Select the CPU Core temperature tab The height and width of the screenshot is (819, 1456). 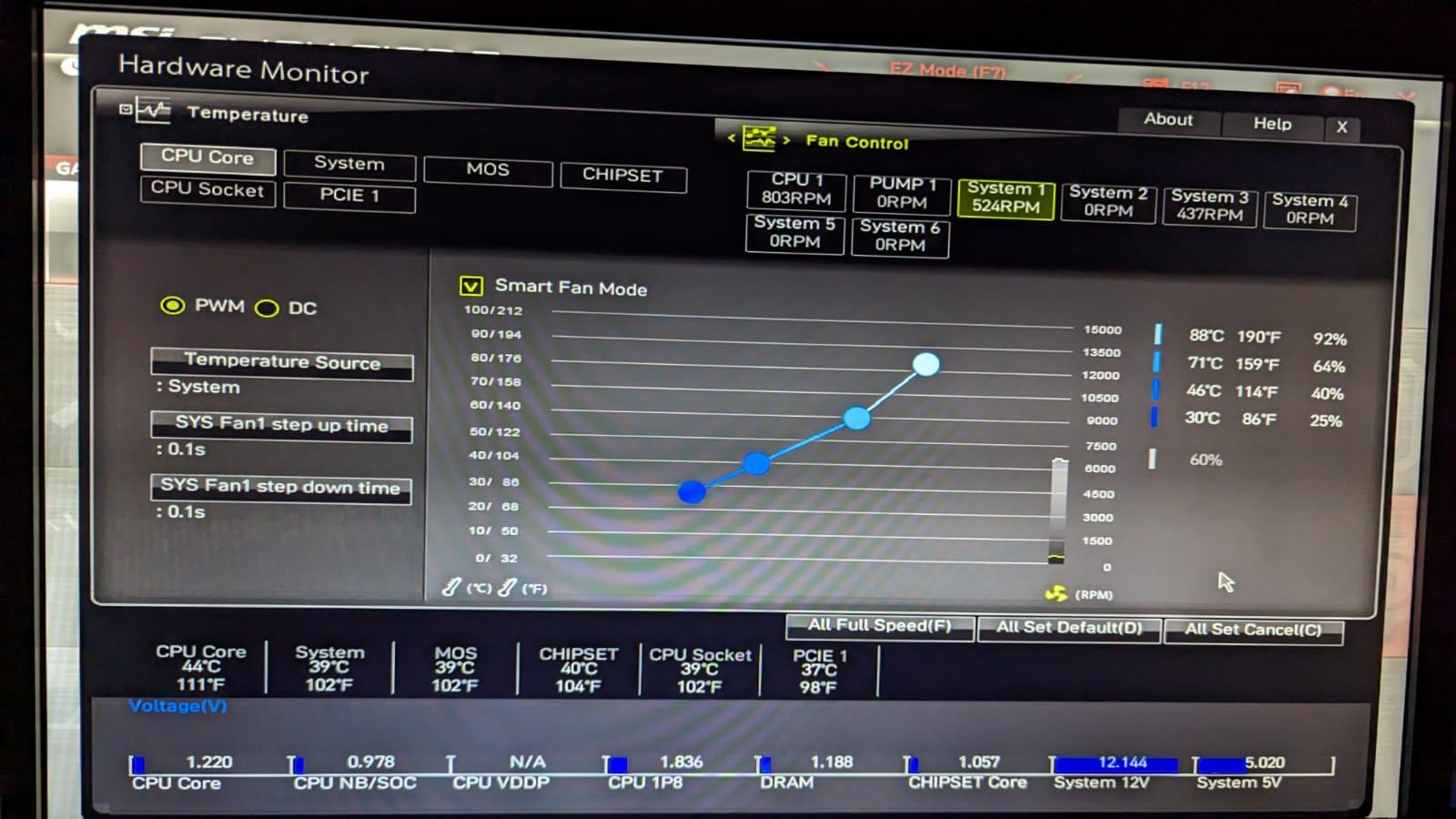coord(207,157)
